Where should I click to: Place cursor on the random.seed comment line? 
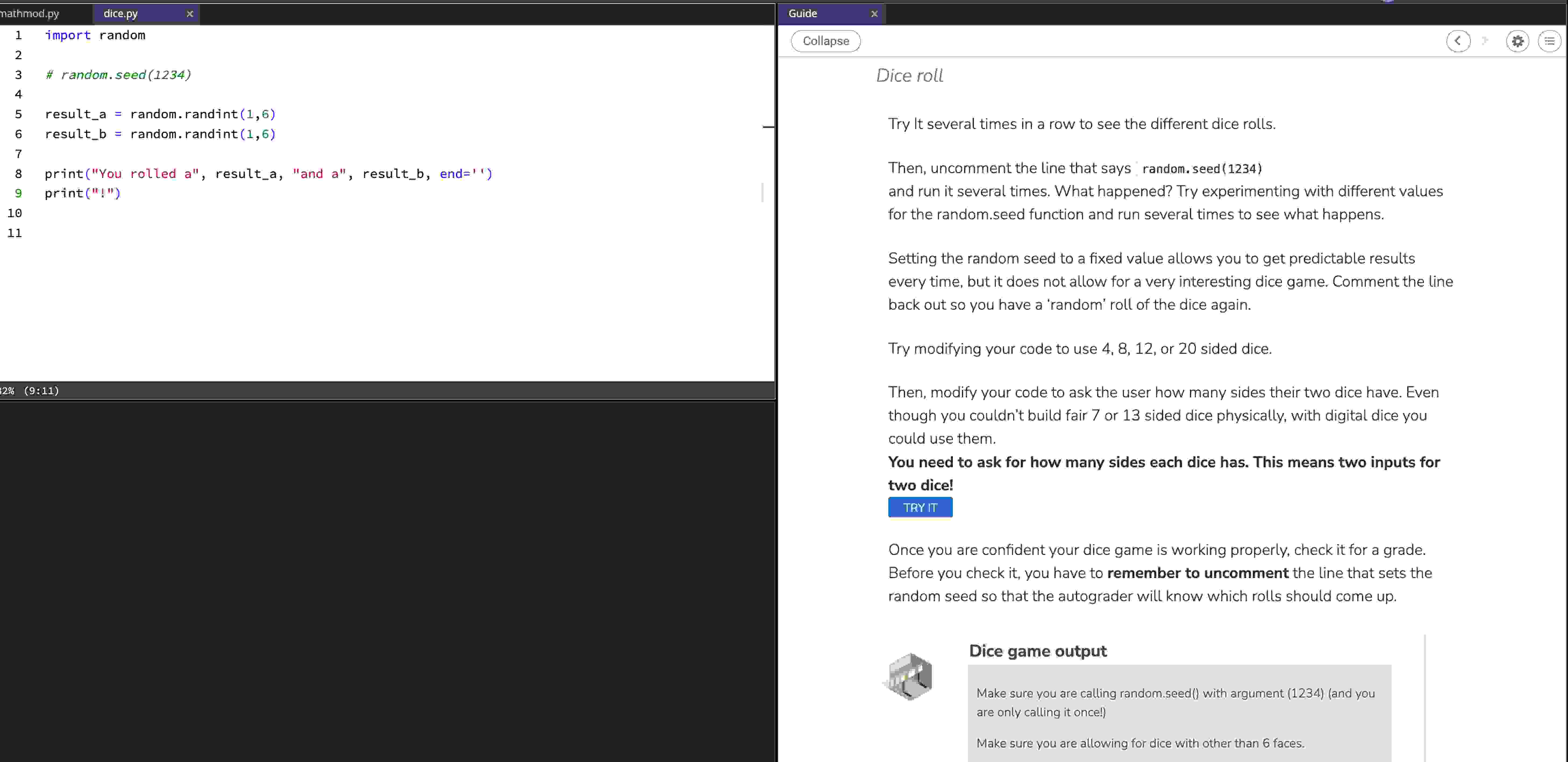pos(117,74)
